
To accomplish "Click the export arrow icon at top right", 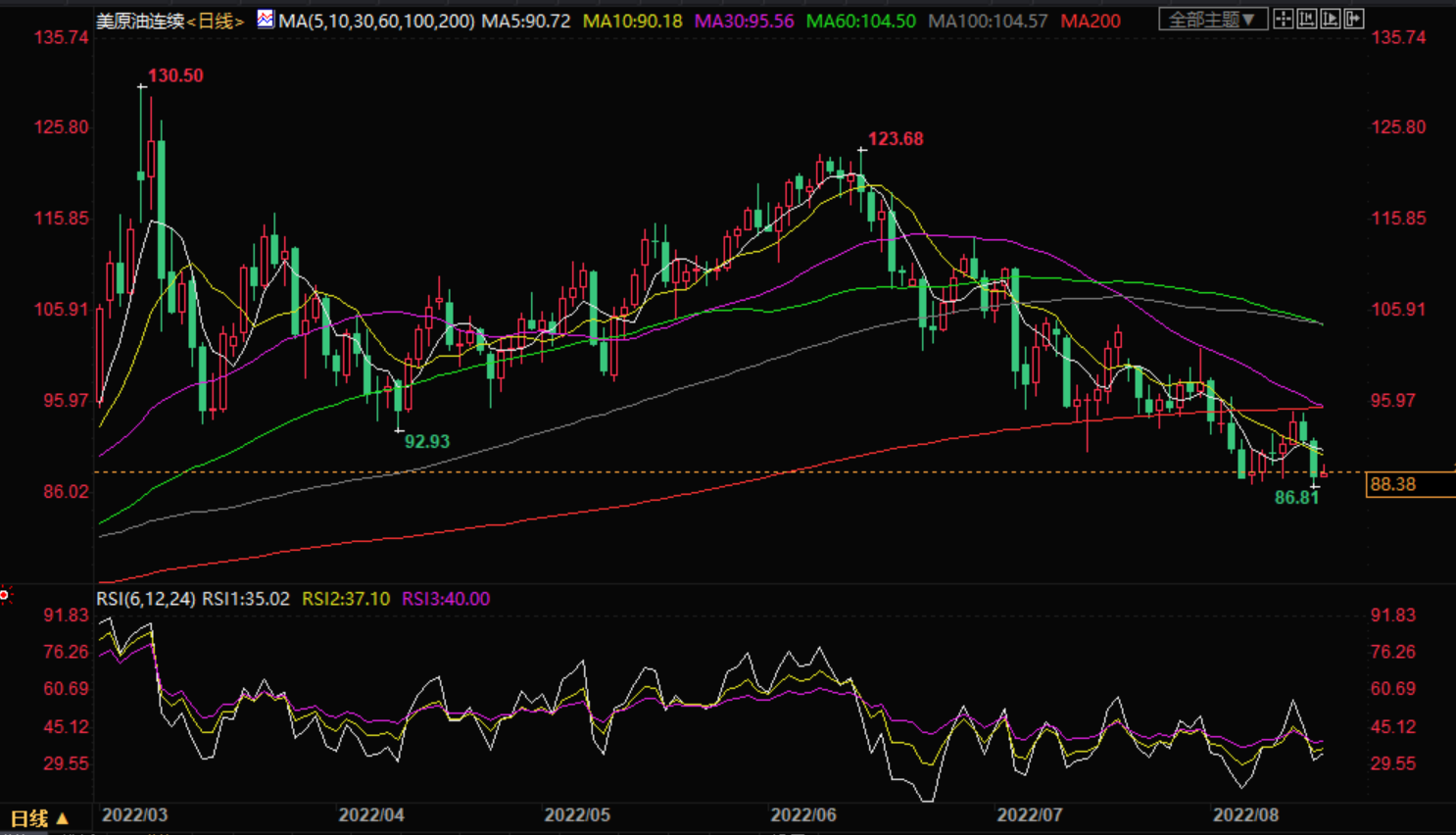I will [1353, 19].
